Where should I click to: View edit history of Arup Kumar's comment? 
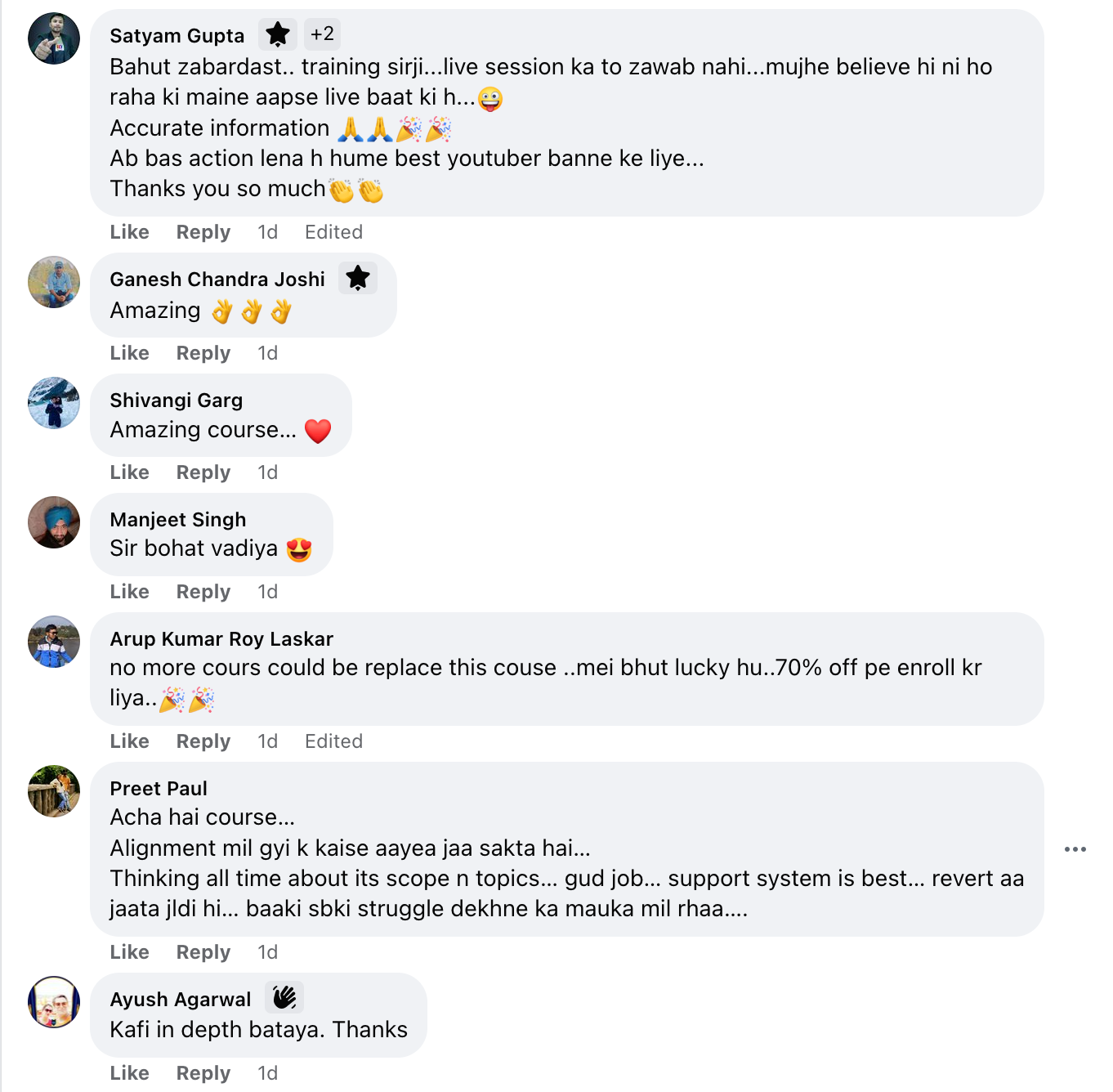pyautogui.click(x=333, y=741)
